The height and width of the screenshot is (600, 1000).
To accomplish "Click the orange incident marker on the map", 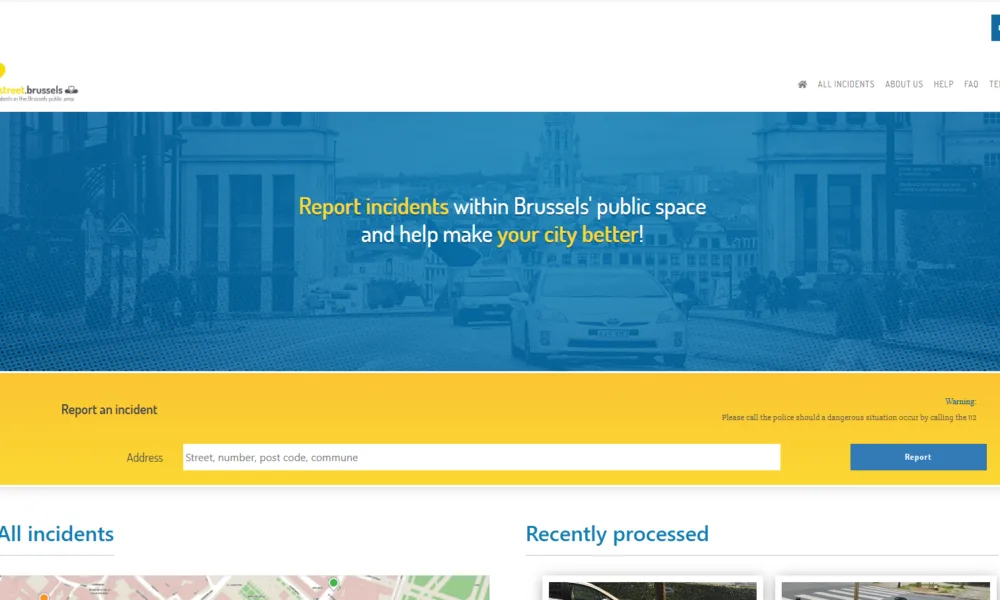I will click(x=44, y=596).
